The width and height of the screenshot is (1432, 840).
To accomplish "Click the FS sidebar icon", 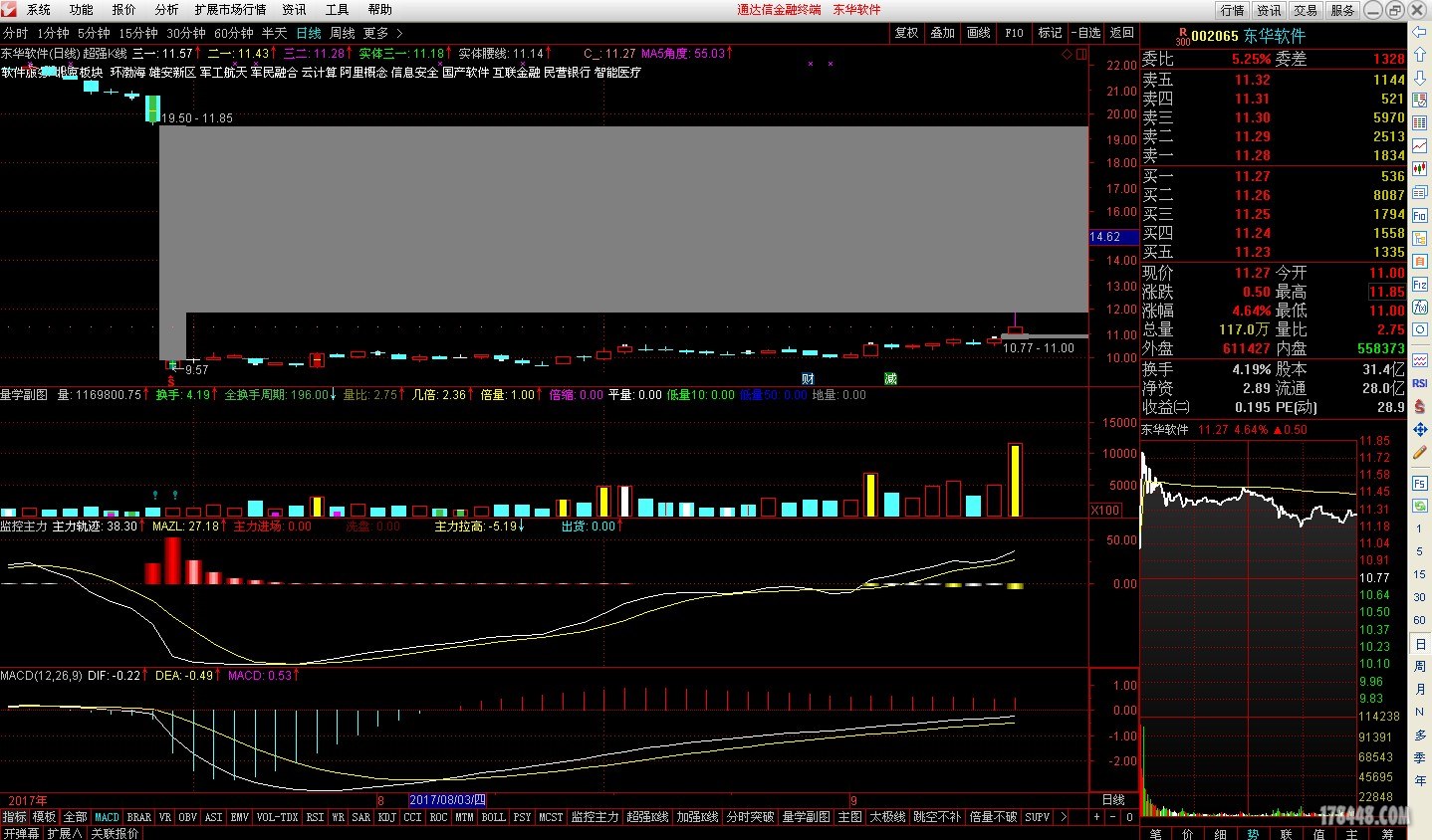I will pyautogui.click(x=1420, y=483).
